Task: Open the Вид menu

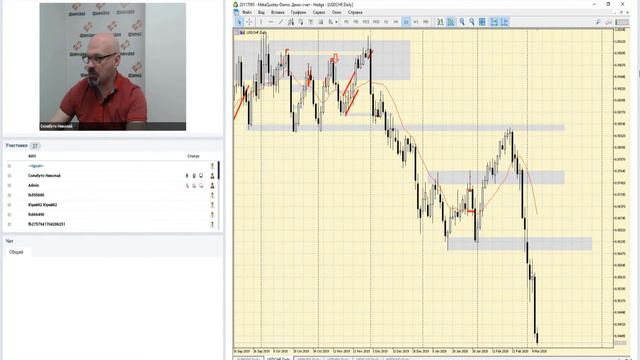Action: (261, 12)
